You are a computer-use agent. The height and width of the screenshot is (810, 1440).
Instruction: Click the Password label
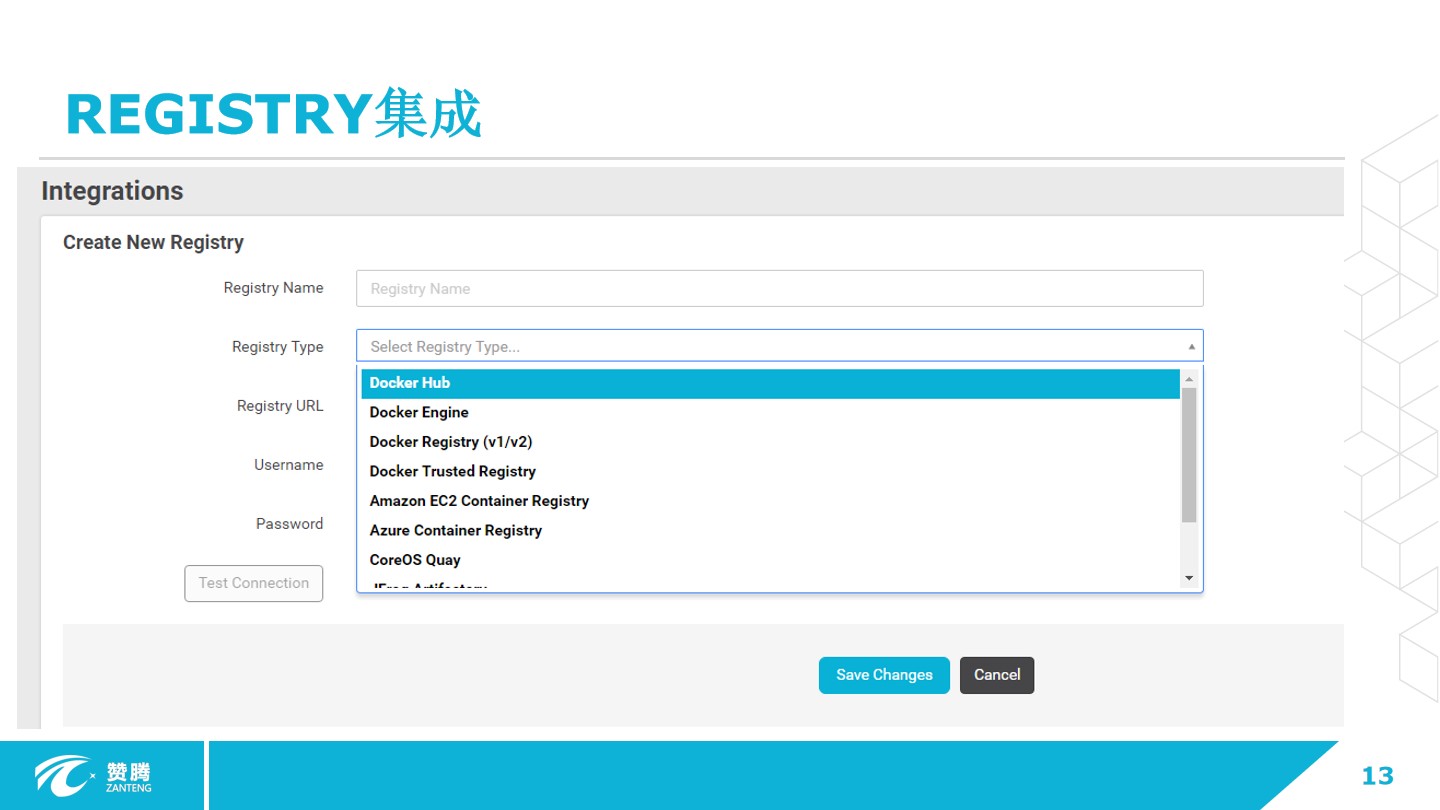(x=289, y=524)
